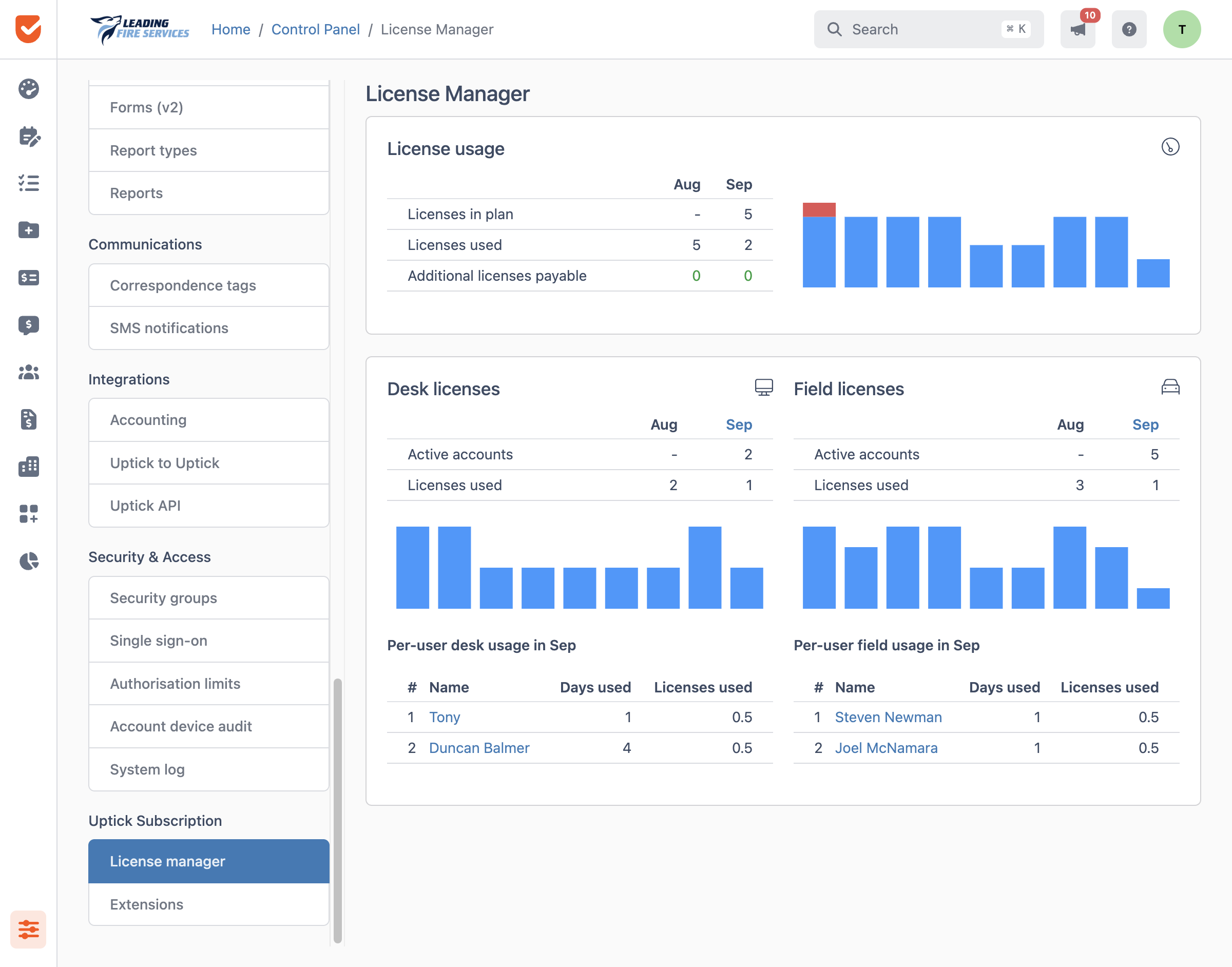Image resolution: width=1232 pixels, height=967 pixels.
Task: Open the building icon in sidebar
Action: point(28,467)
